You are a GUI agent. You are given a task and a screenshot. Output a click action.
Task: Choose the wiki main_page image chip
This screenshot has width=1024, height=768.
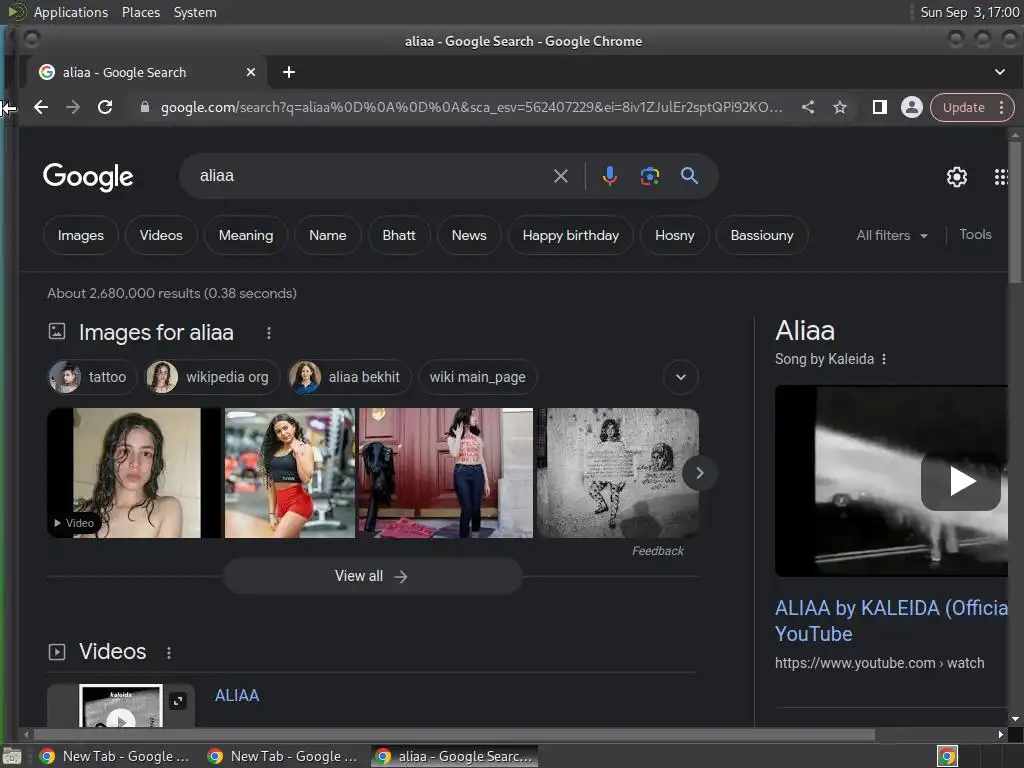[x=477, y=377]
